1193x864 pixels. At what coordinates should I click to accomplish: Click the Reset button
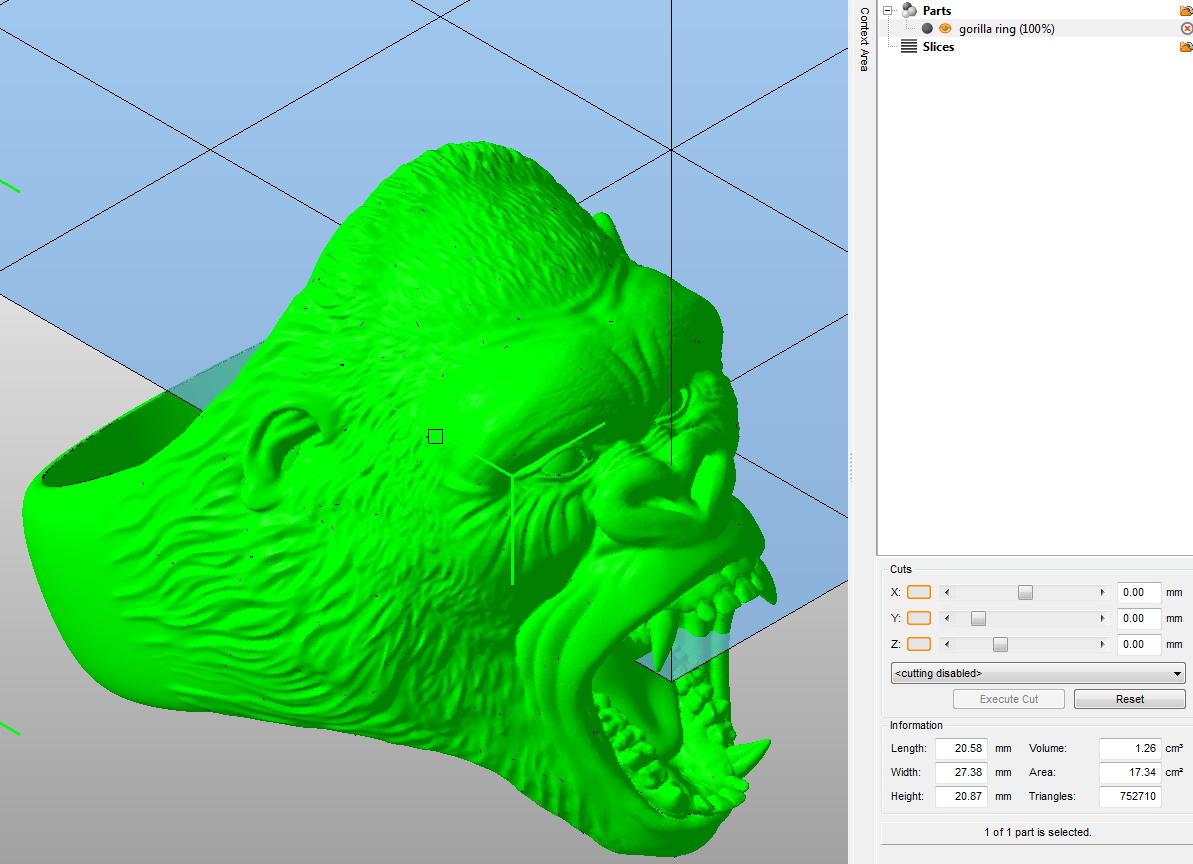pos(1130,699)
